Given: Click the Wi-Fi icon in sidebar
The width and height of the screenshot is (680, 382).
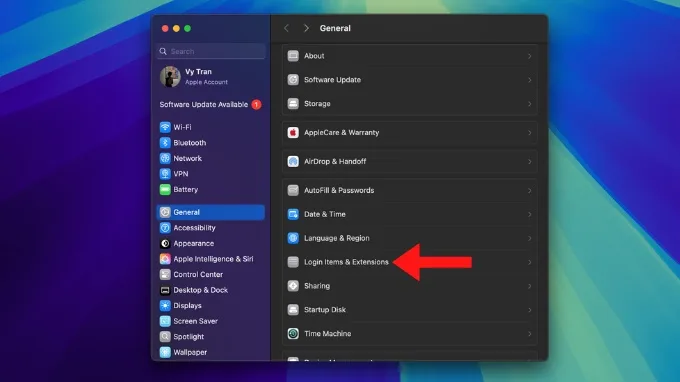Looking at the screenshot, I should 165,127.
